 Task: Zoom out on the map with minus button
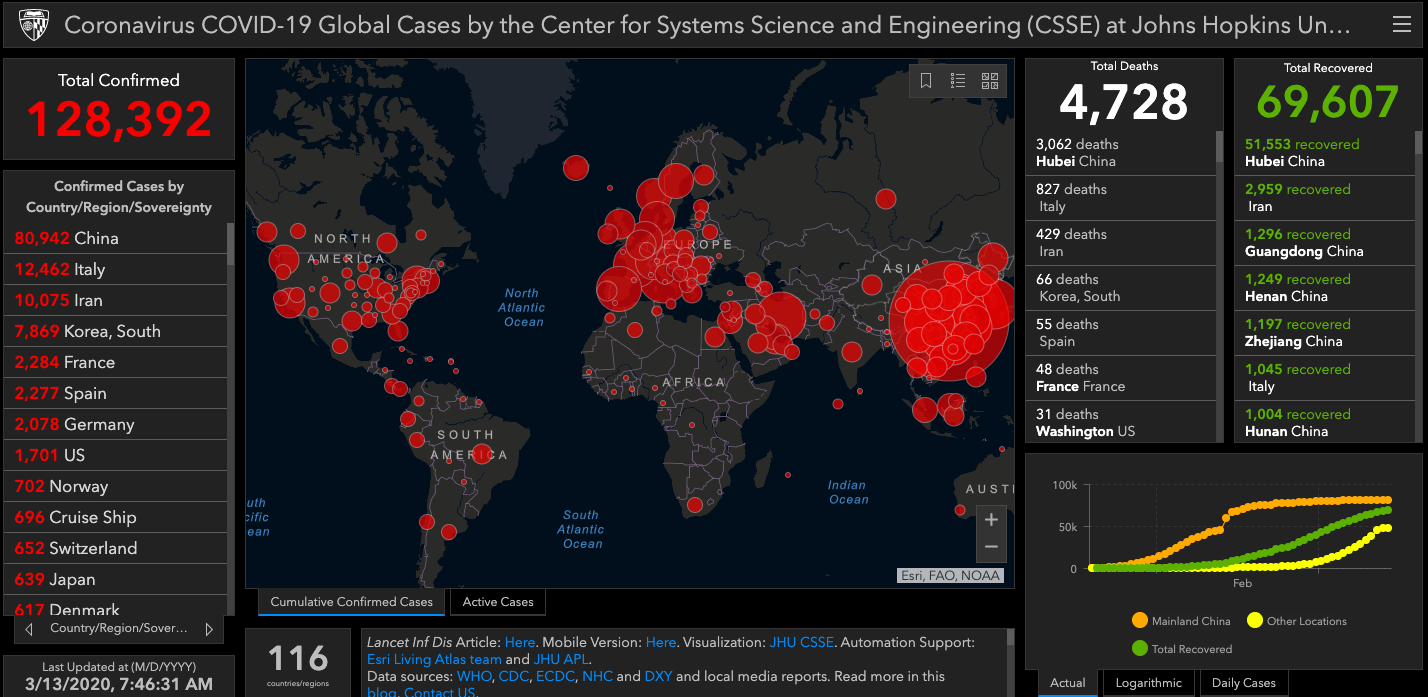991,547
